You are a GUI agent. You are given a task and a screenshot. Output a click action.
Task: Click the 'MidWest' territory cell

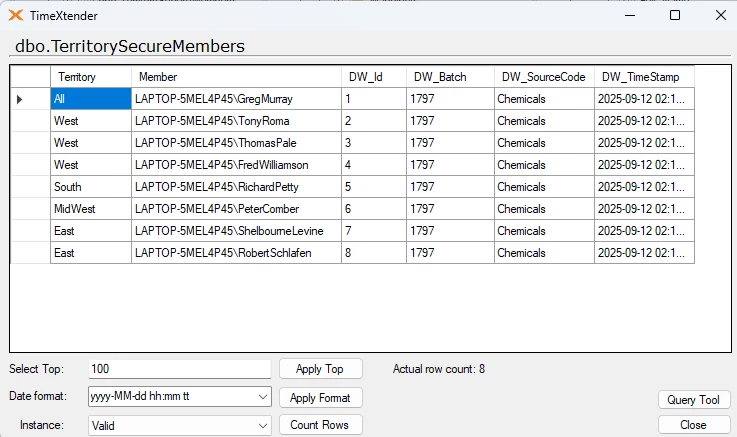pyautogui.click(x=91, y=209)
